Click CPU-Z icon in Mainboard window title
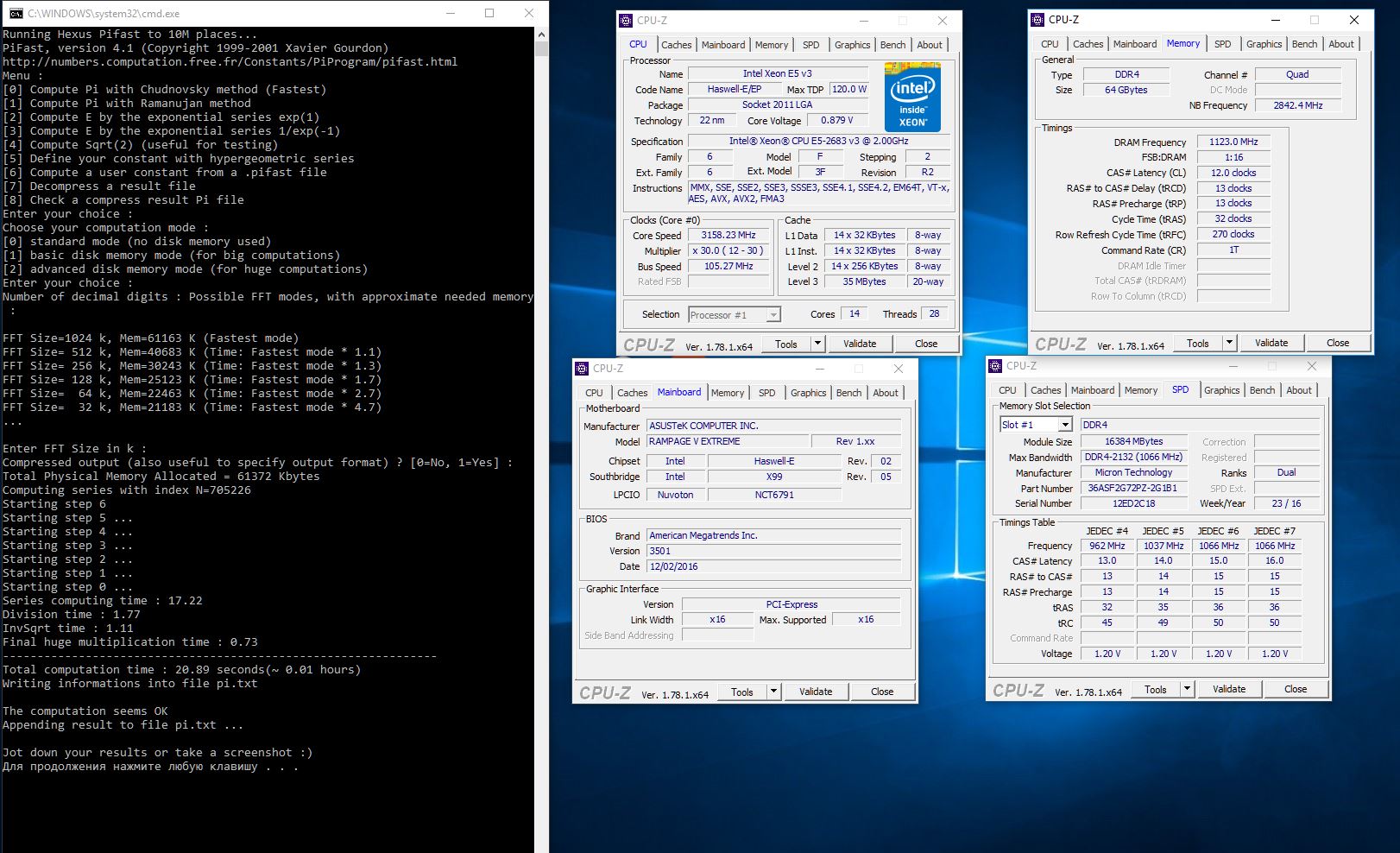Image resolution: width=1400 pixels, height=853 pixels. point(583,369)
